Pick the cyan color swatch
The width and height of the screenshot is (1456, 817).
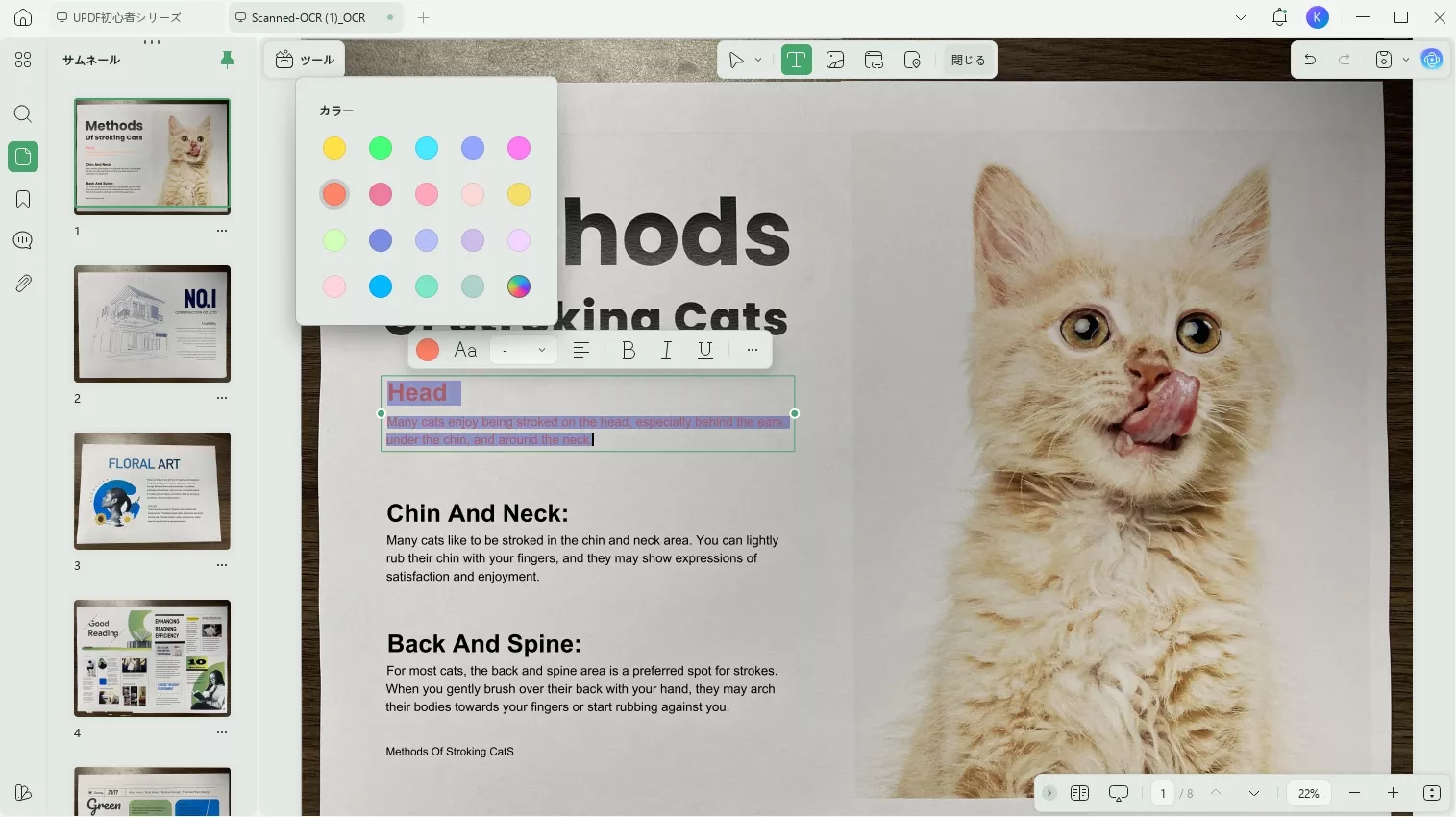[x=427, y=148]
